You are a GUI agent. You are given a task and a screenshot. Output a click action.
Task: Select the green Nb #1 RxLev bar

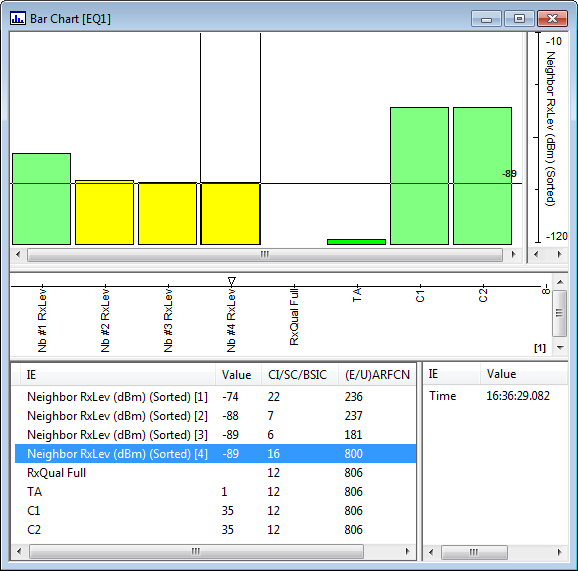point(42,199)
